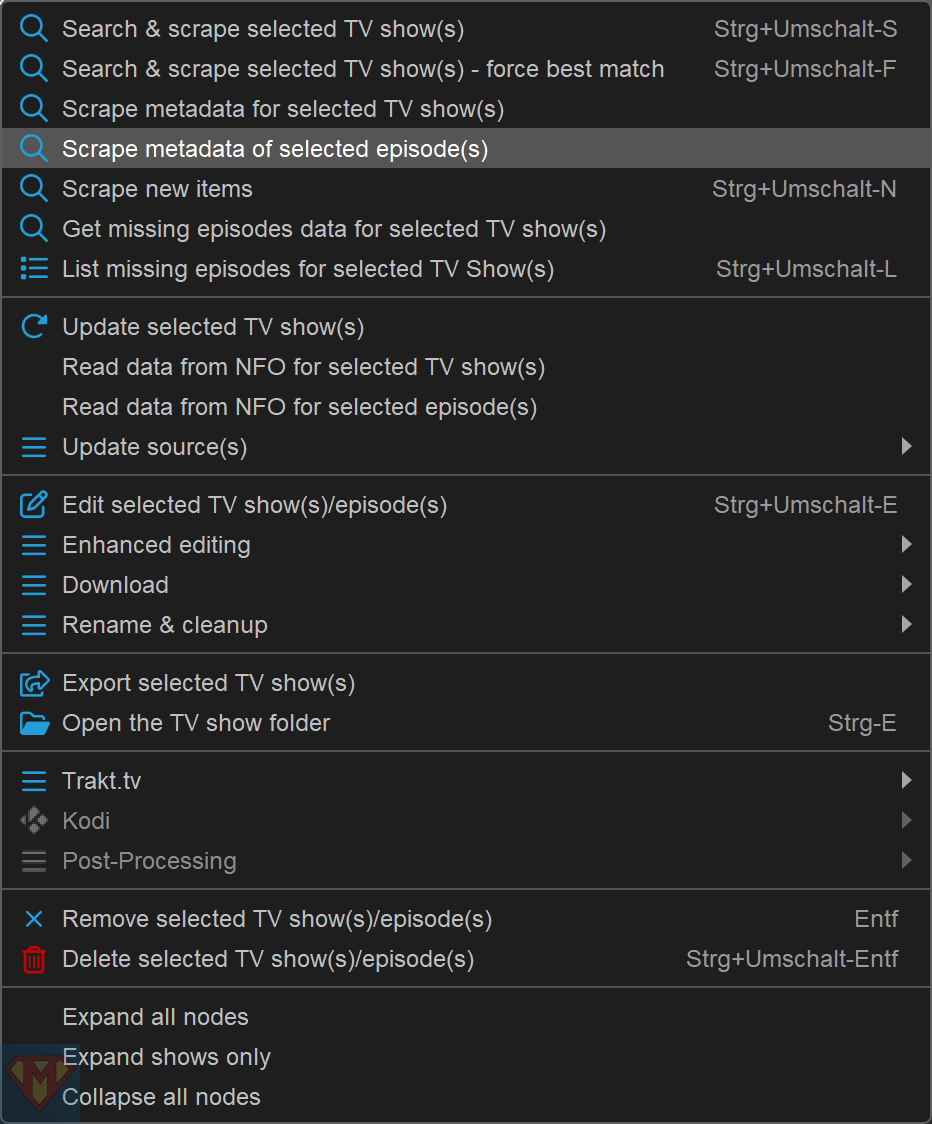Click the export share icon

point(34,683)
